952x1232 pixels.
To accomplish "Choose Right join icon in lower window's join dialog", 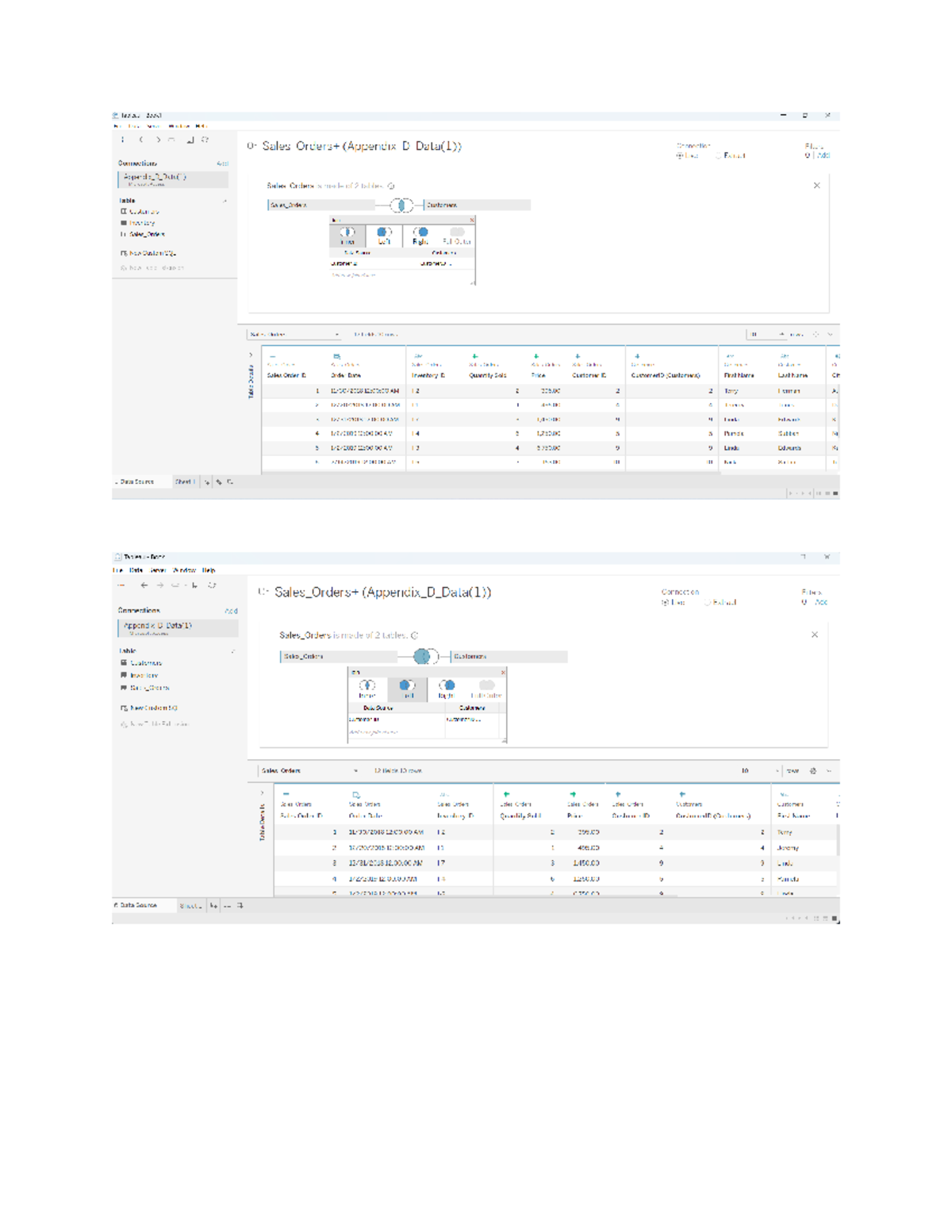I will point(447,688).
